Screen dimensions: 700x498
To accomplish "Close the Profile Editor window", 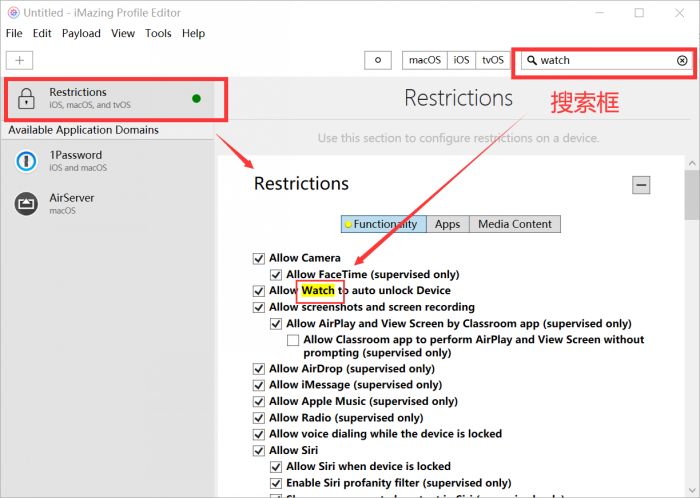I will coord(679,13).
